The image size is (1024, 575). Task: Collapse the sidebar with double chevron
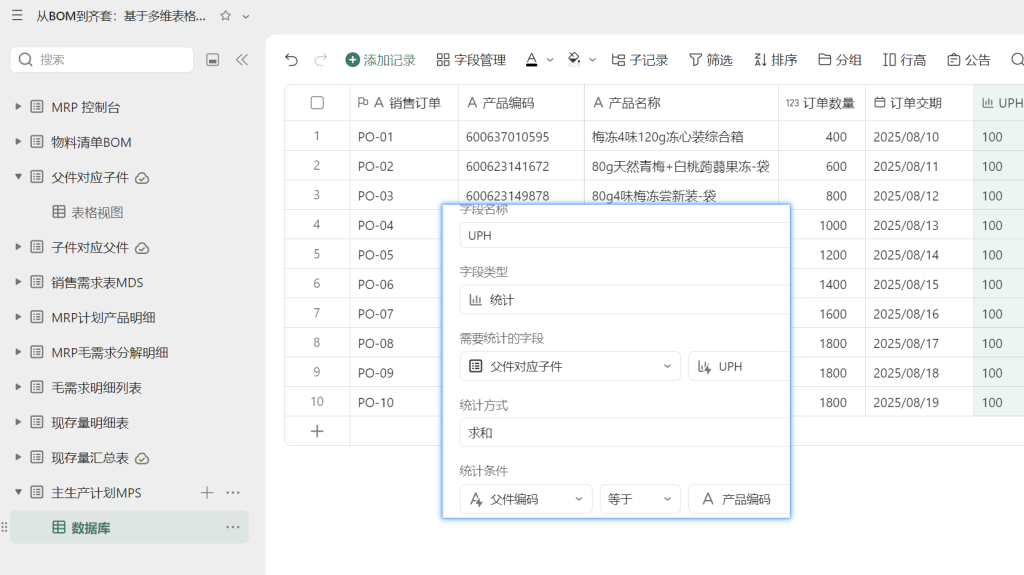242,60
